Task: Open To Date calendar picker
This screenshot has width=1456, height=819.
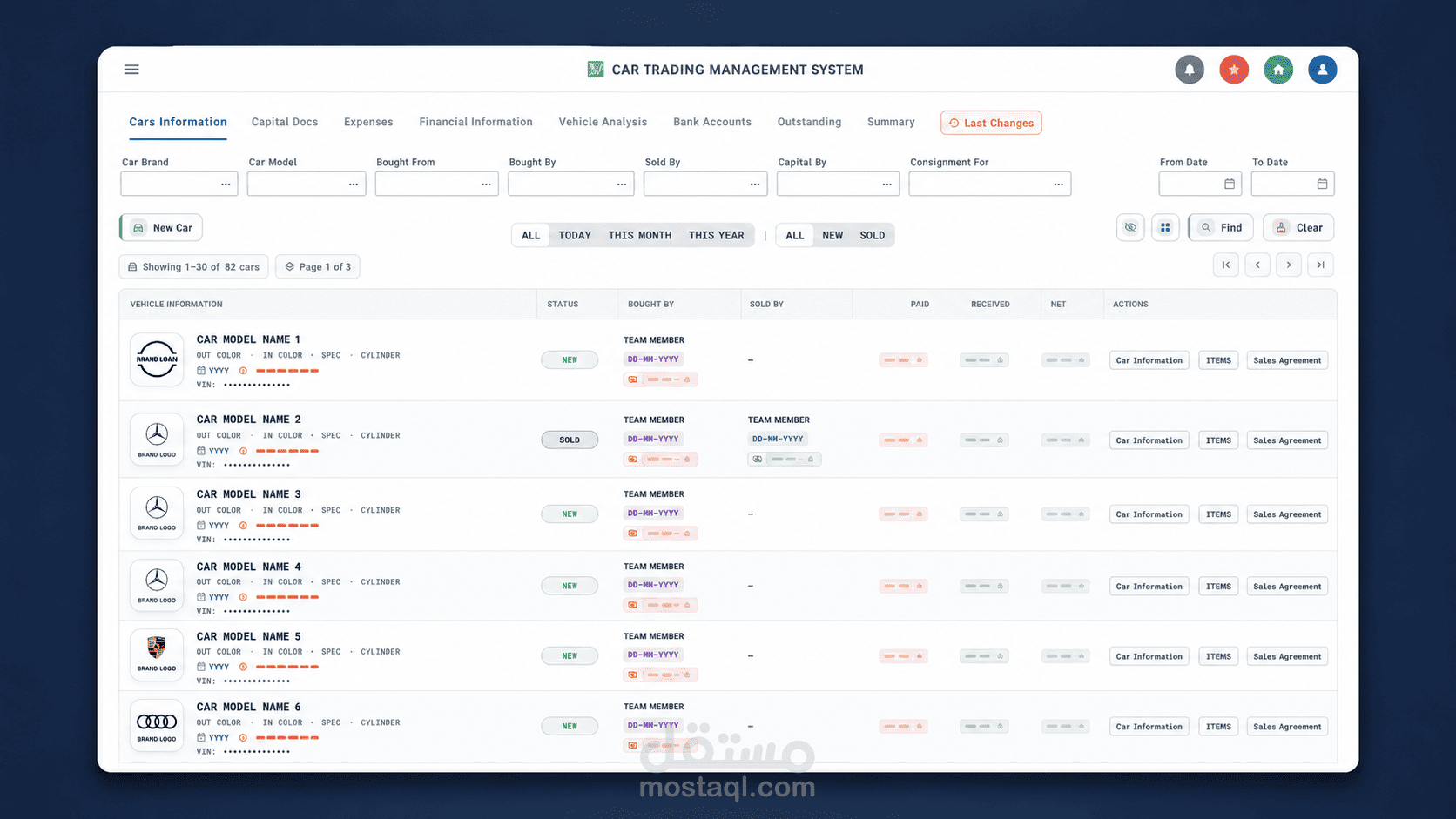Action: (1322, 184)
